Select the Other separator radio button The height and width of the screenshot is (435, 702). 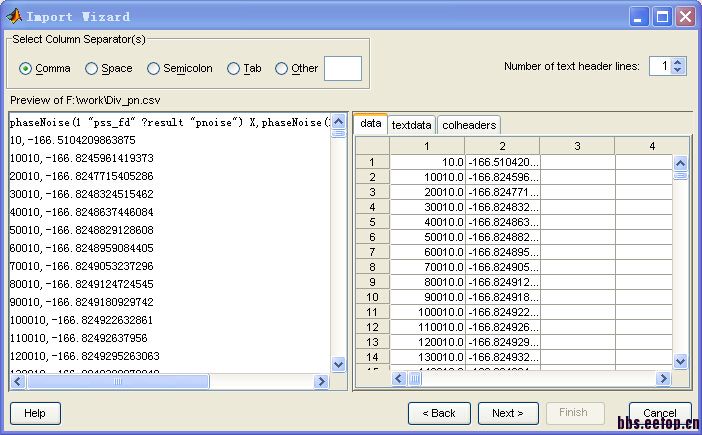coord(281,69)
